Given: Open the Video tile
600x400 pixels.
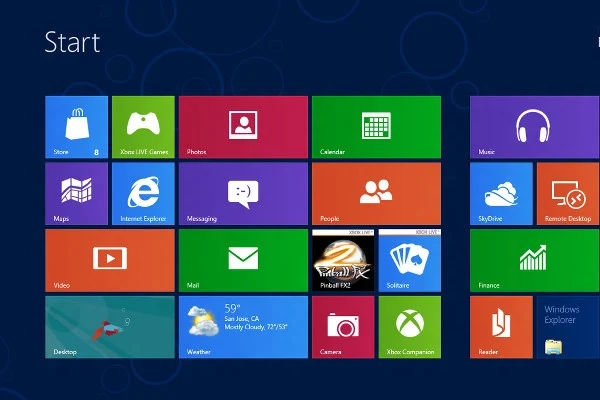Looking at the screenshot, I should coord(110,260).
